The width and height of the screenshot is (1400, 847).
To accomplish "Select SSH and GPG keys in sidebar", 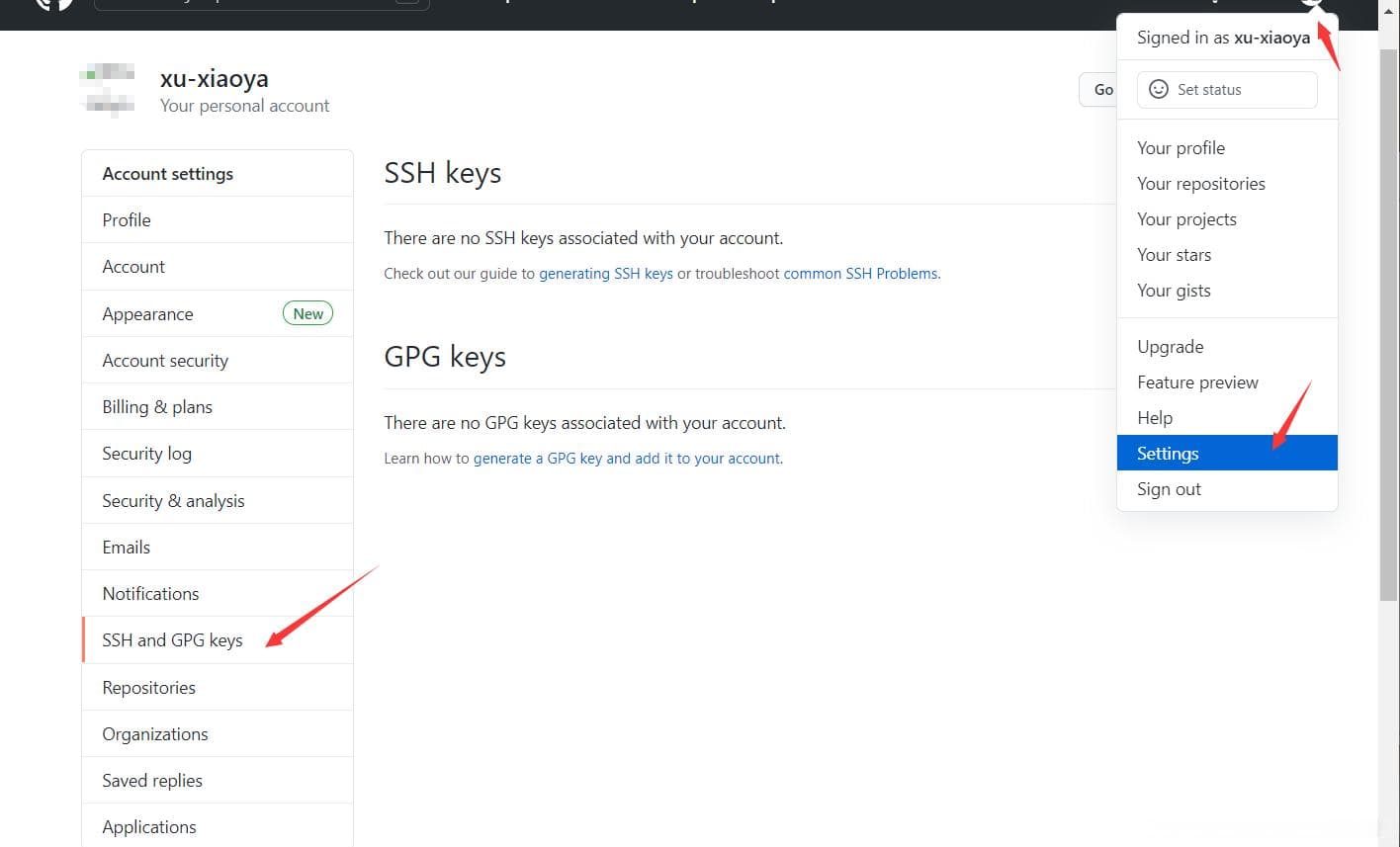I will coord(218,640).
